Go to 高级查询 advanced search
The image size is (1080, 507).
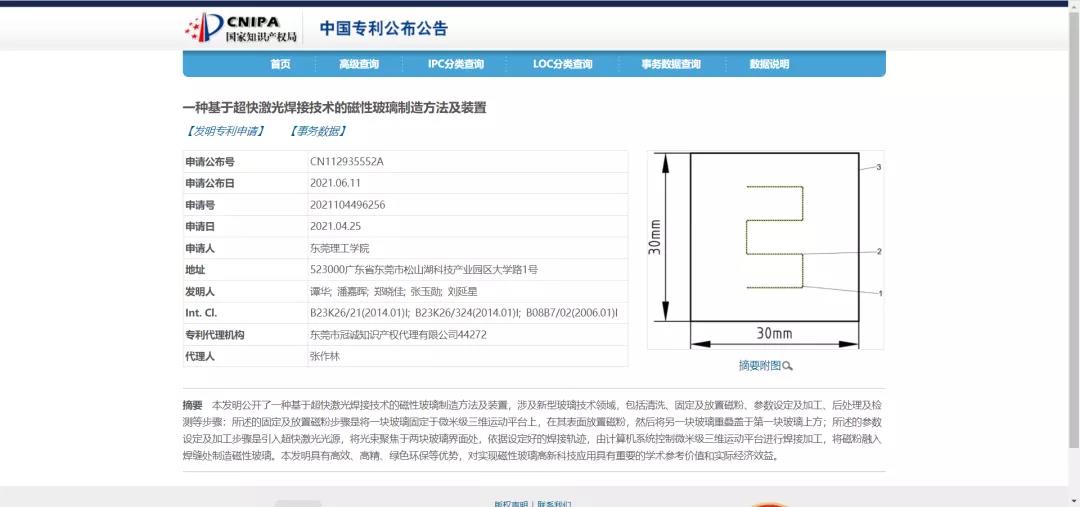tap(359, 64)
